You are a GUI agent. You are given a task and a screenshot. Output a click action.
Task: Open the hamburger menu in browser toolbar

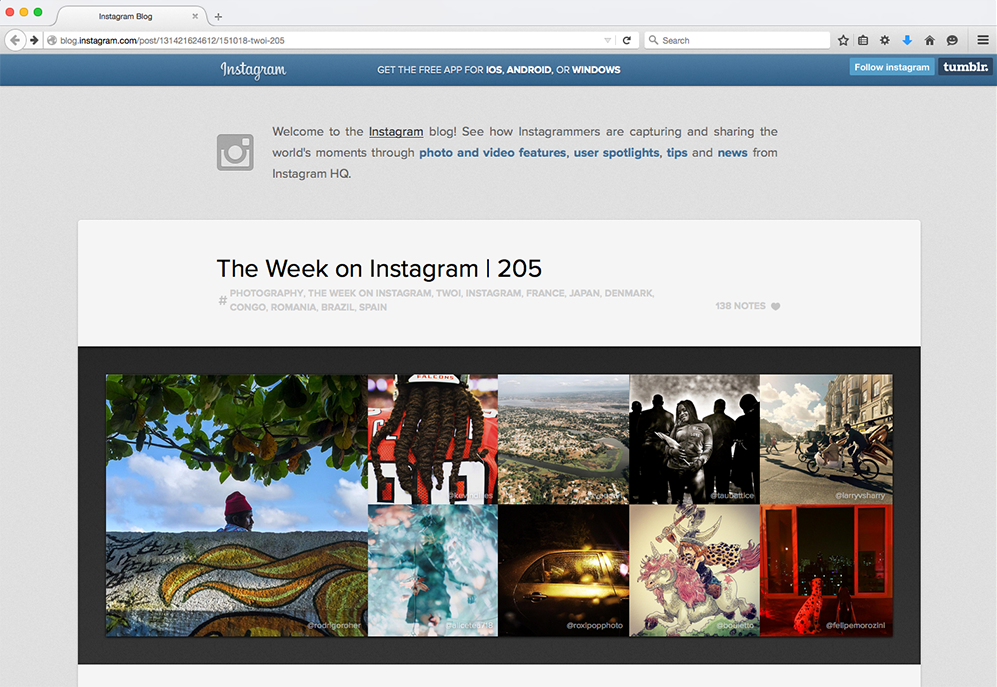coord(983,40)
